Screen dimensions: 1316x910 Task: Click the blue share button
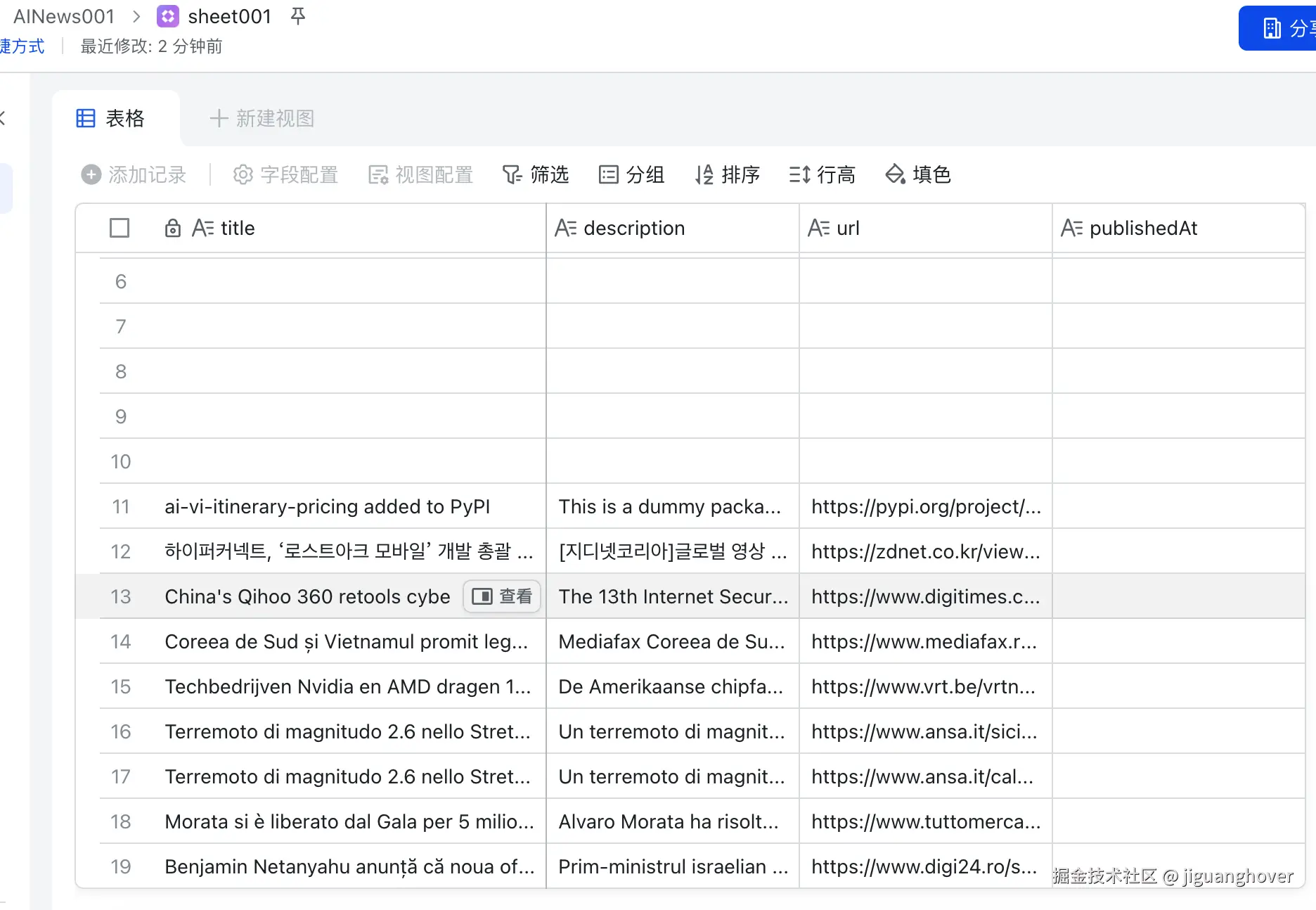1277,28
